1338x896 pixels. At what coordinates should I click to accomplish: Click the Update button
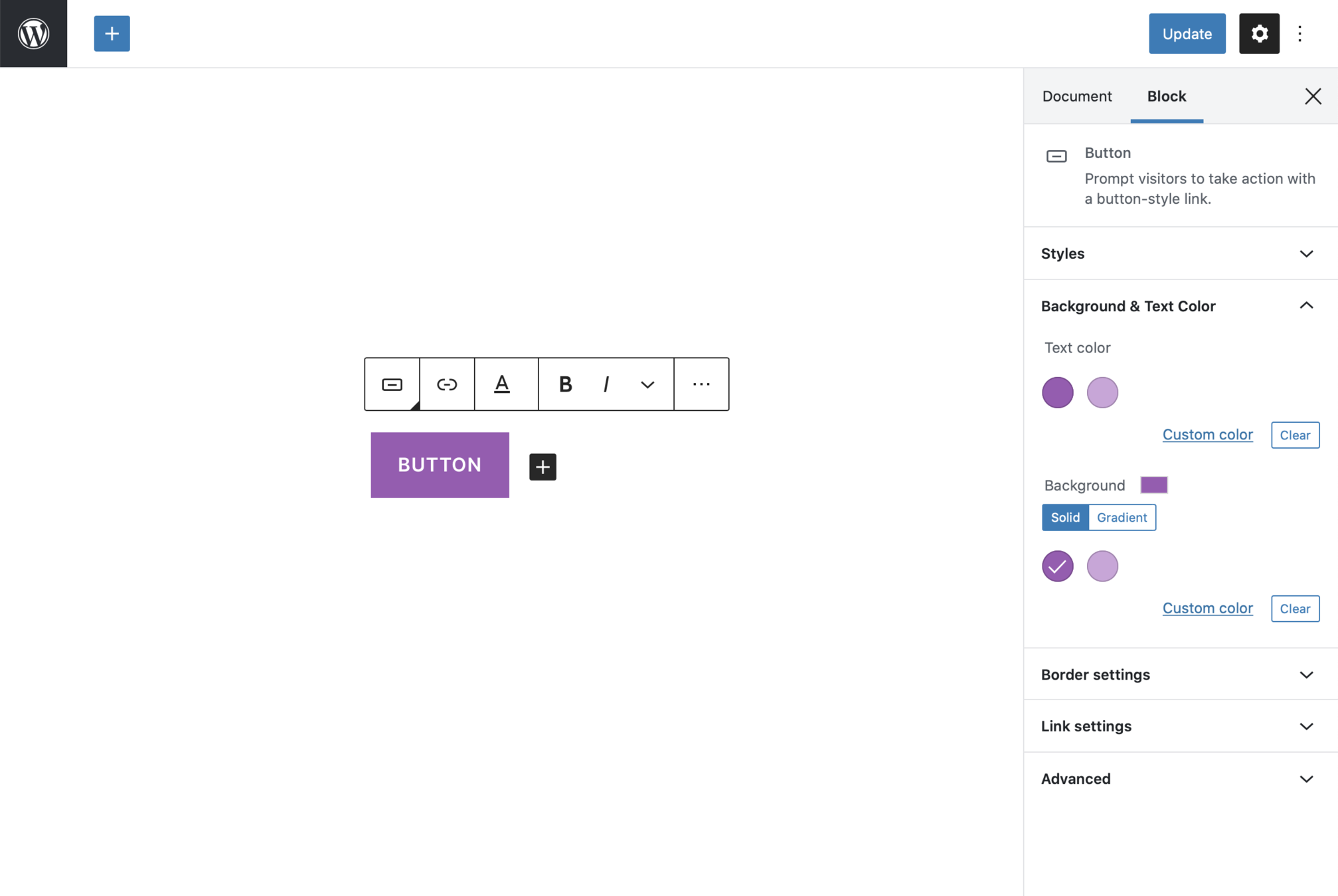tap(1187, 33)
